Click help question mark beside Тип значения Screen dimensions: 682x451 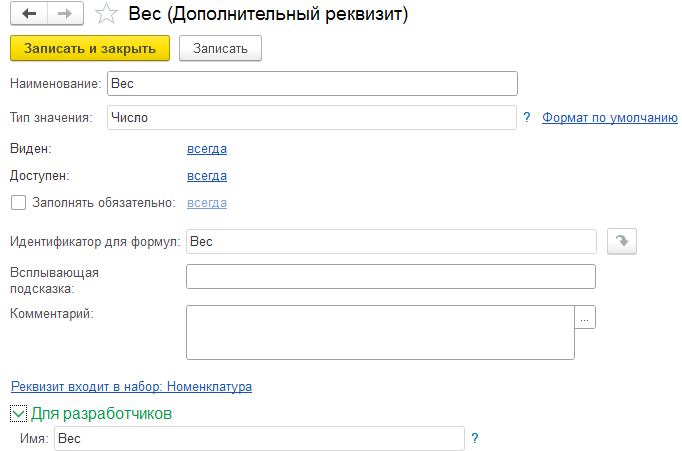527,117
